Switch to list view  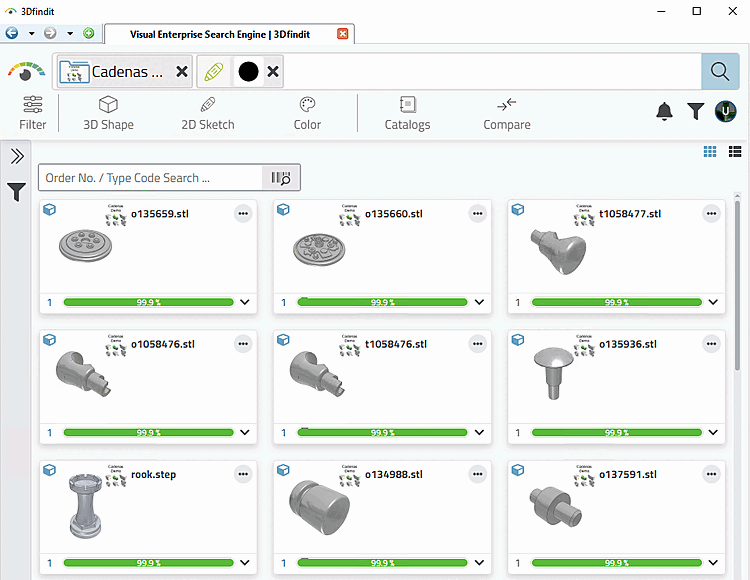(x=735, y=152)
